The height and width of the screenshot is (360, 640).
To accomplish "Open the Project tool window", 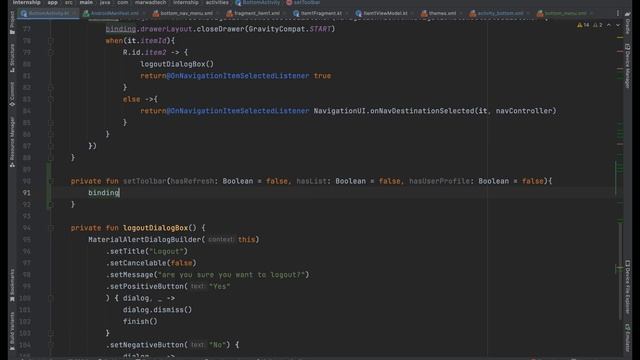I will pos(12,23).
